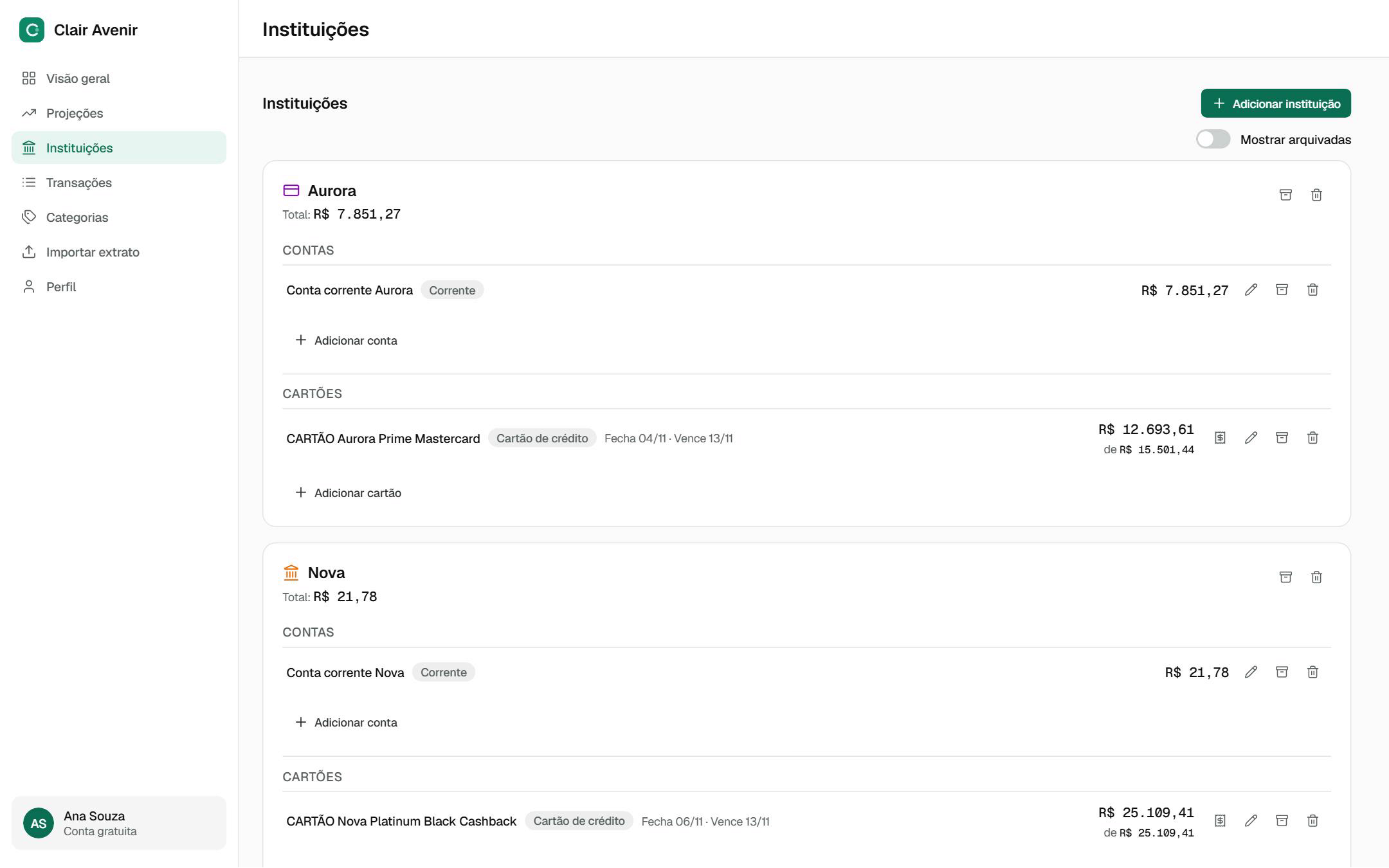Click text Fecha 06/11 · Vence 13/11
This screenshot has height=868, width=1389.
click(705, 821)
